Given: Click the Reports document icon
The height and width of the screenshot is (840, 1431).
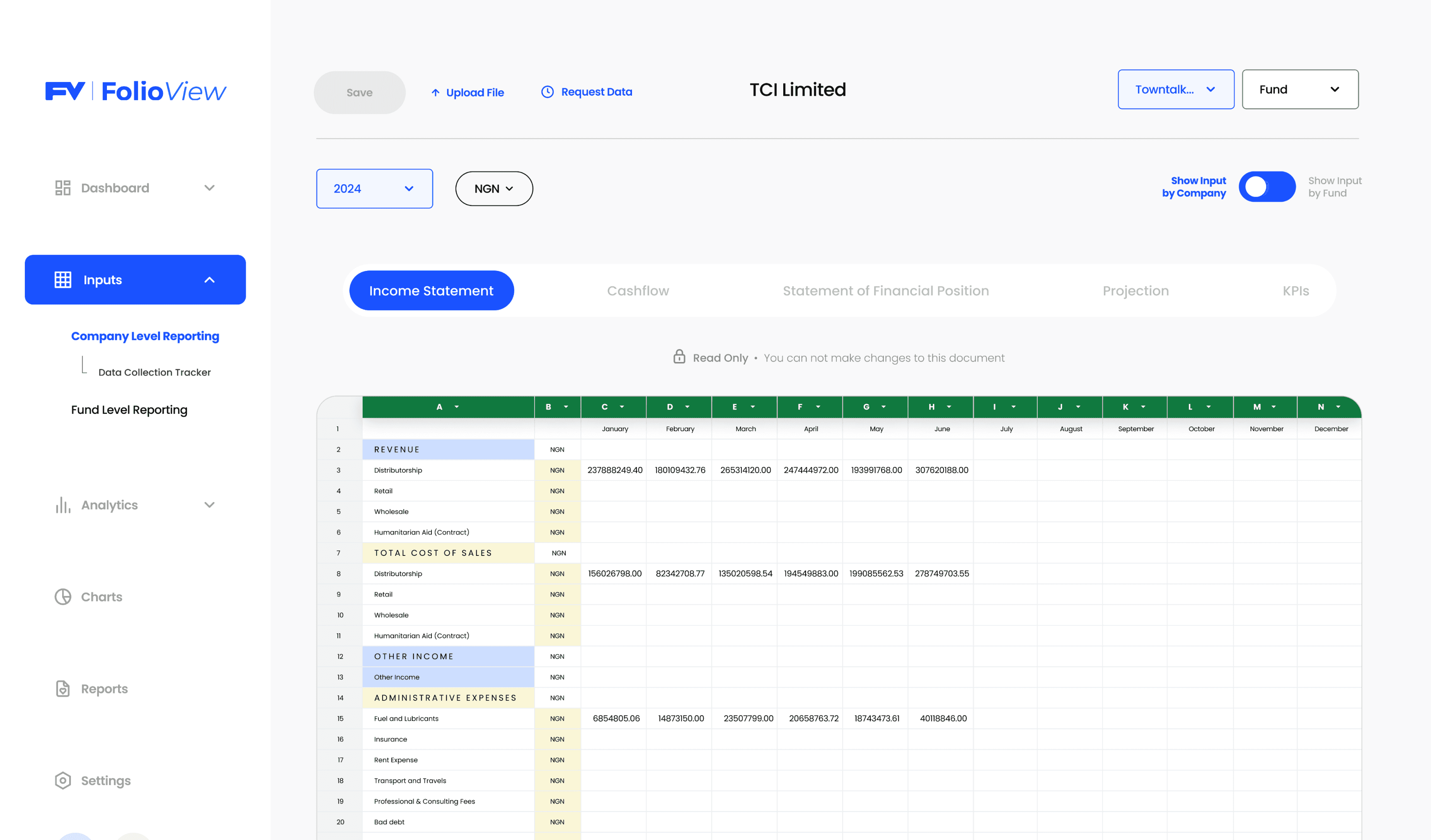Looking at the screenshot, I should (x=63, y=688).
